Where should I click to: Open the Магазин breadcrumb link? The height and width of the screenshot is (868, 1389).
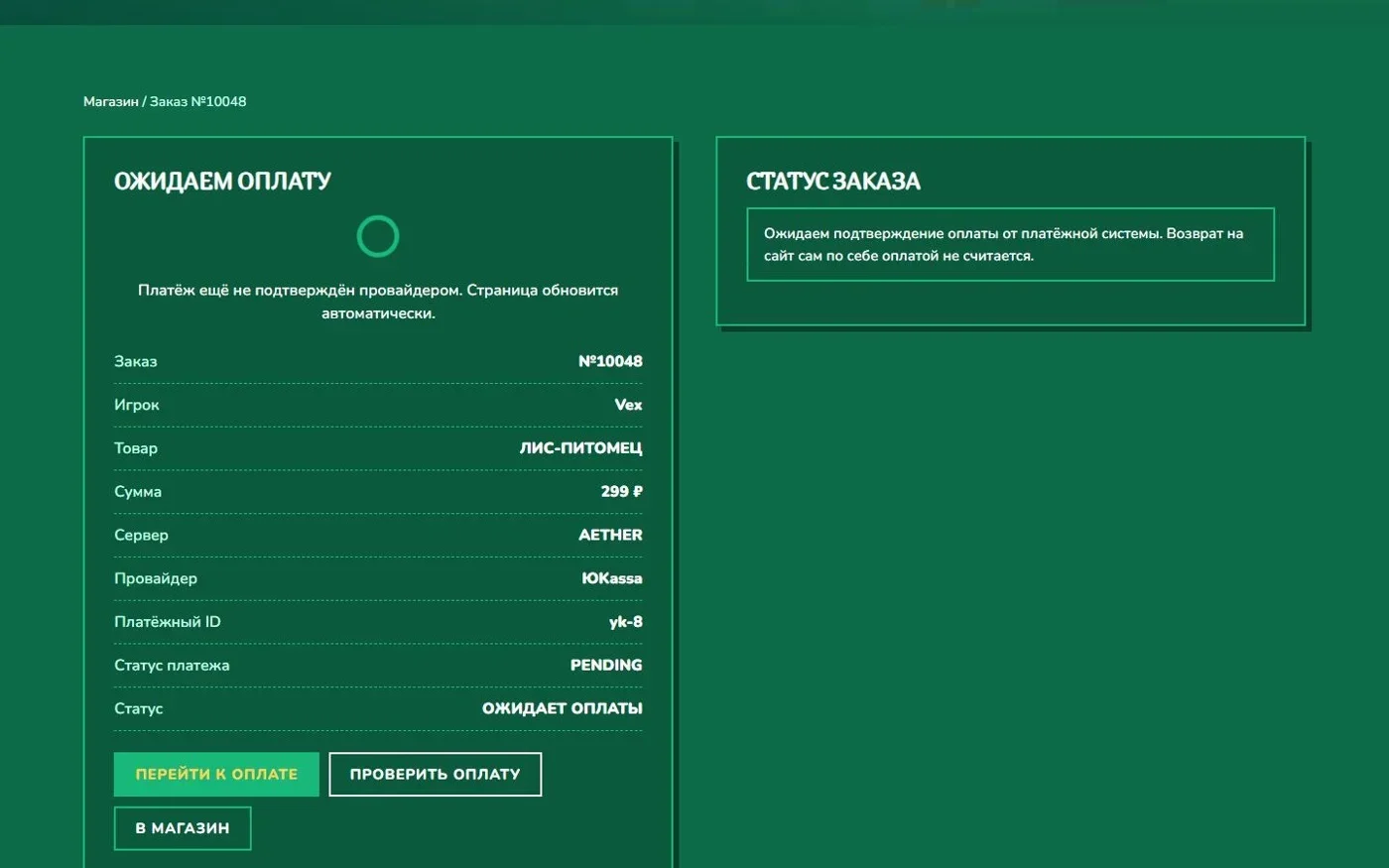coord(111,101)
